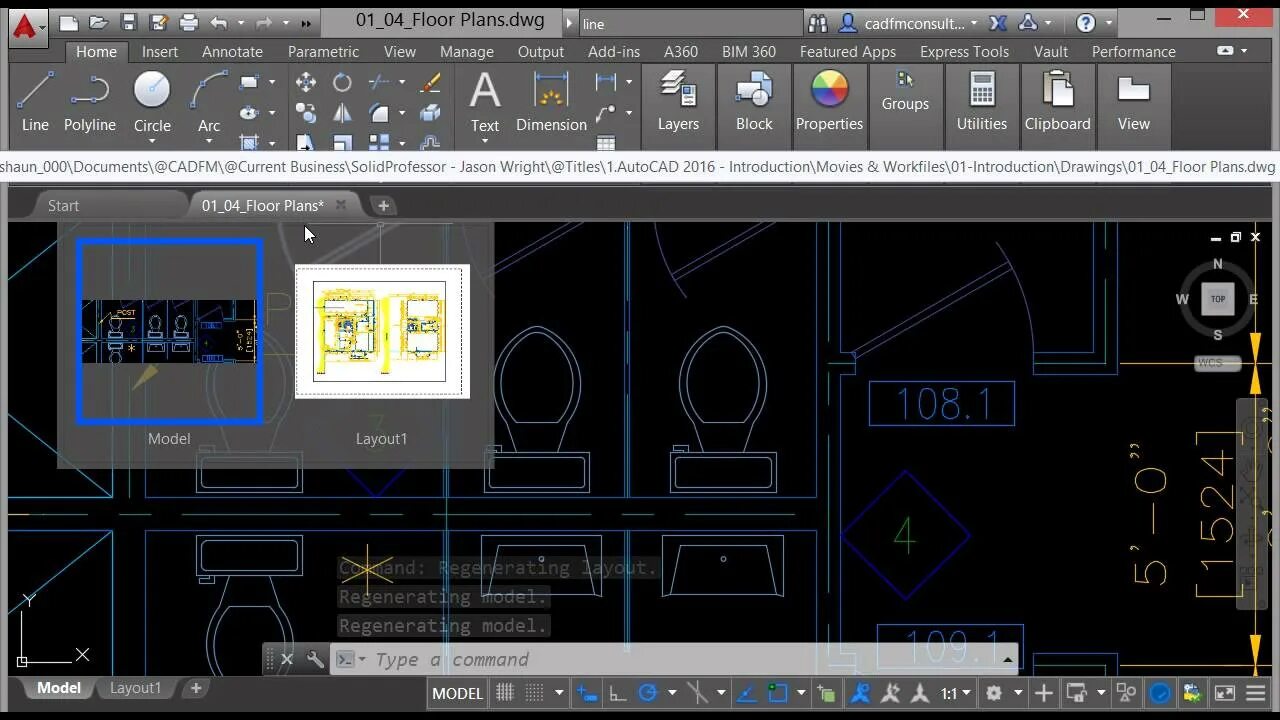Insert a Table from annotation panel

pos(606,143)
